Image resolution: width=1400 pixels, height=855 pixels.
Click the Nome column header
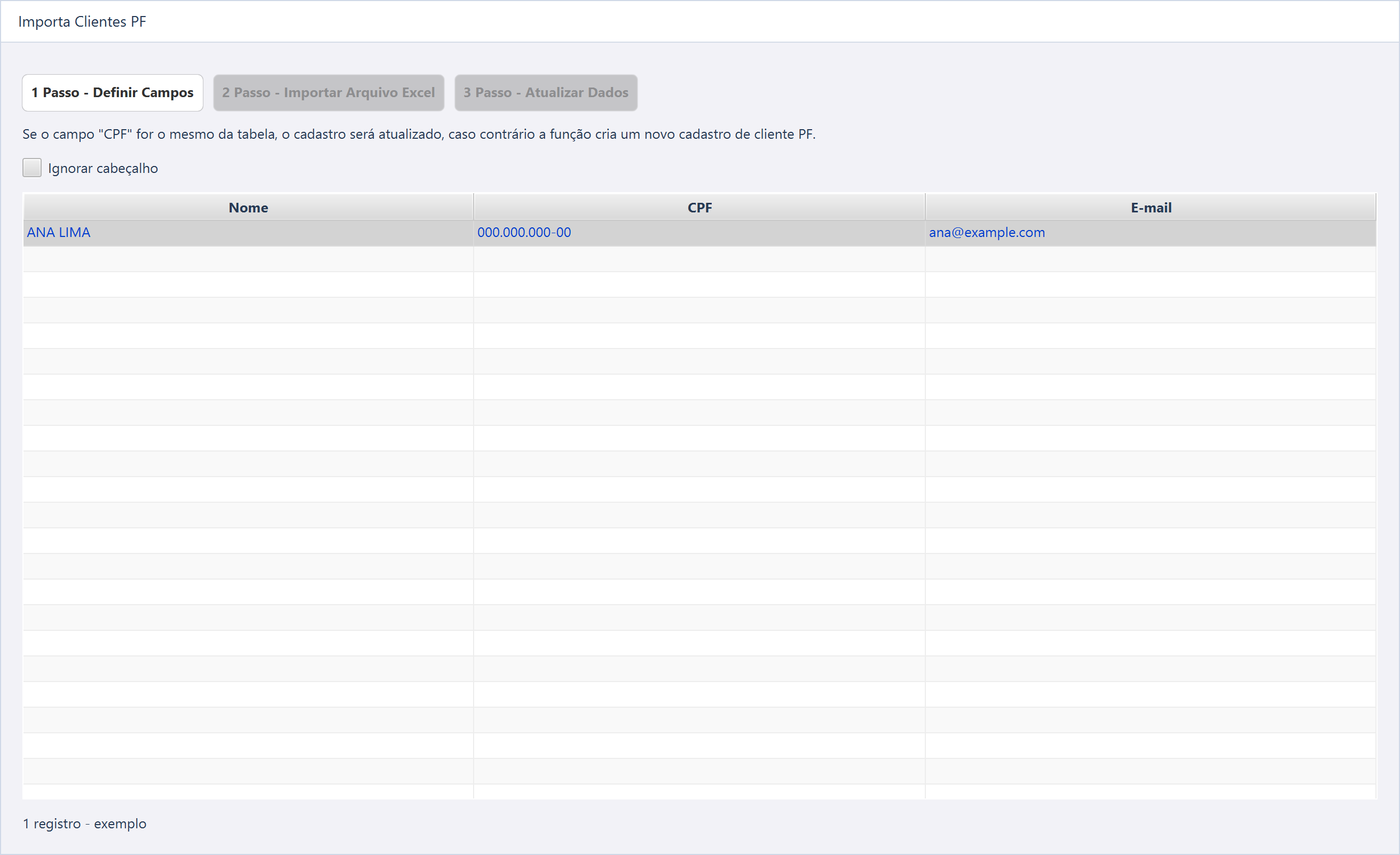(x=248, y=208)
